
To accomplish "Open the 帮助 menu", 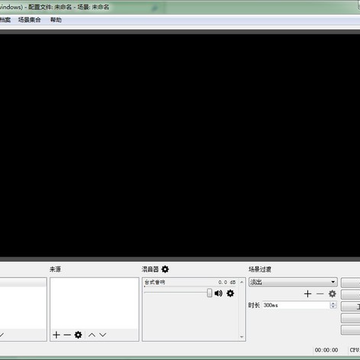I will (x=56, y=20).
